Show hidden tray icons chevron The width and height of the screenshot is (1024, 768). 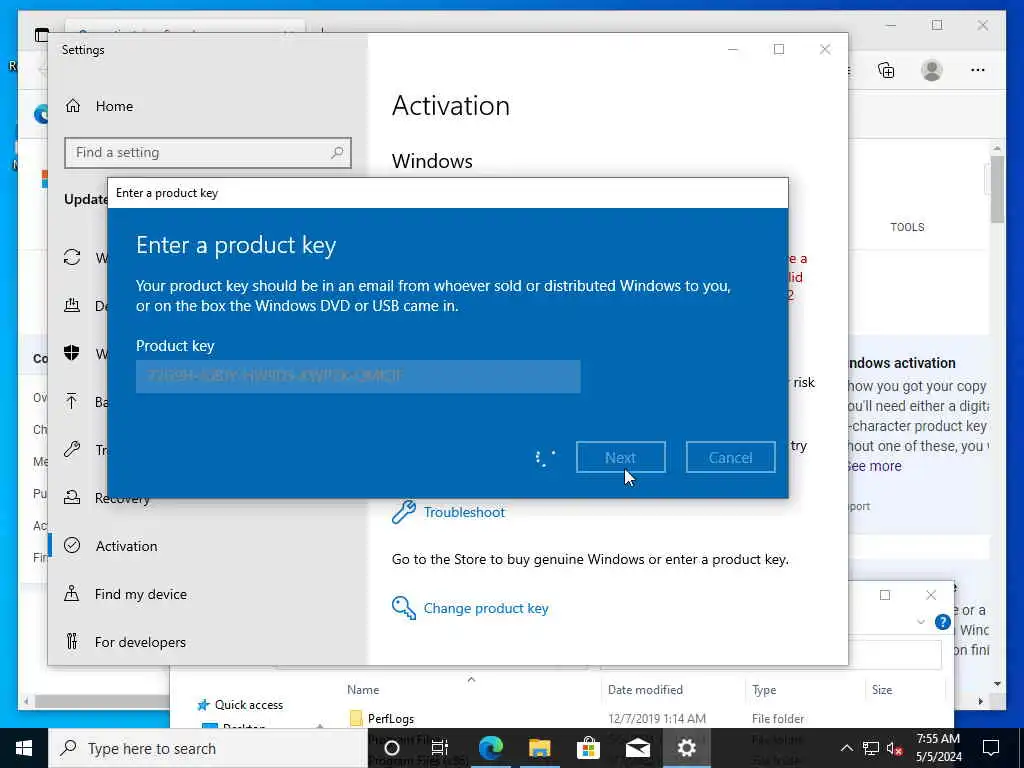(x=846, y=748)
